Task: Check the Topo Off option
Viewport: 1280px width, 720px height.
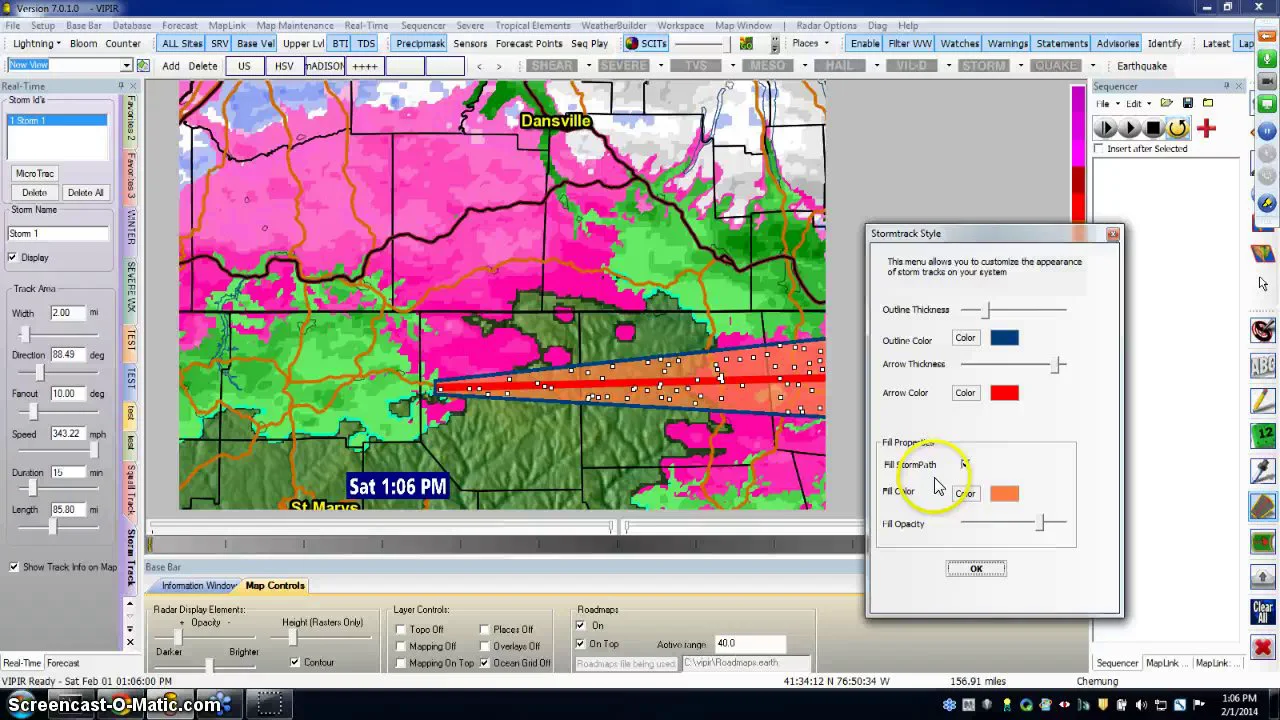Action: pyautogui.click(x=400, y=630)
